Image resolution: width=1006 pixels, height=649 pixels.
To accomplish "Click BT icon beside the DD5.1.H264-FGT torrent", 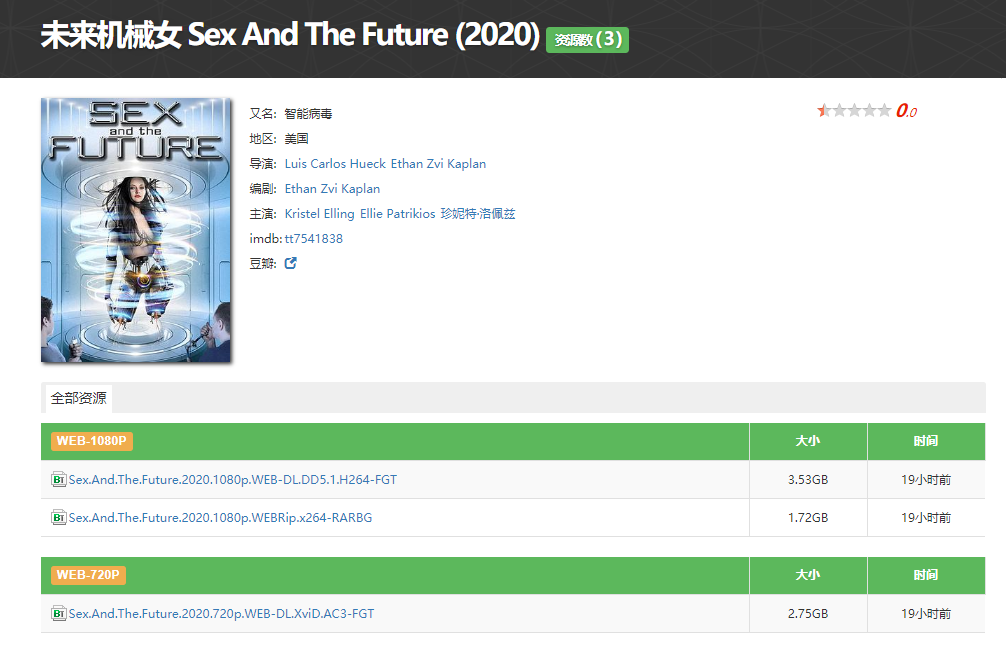I will (x=58, y=480).
